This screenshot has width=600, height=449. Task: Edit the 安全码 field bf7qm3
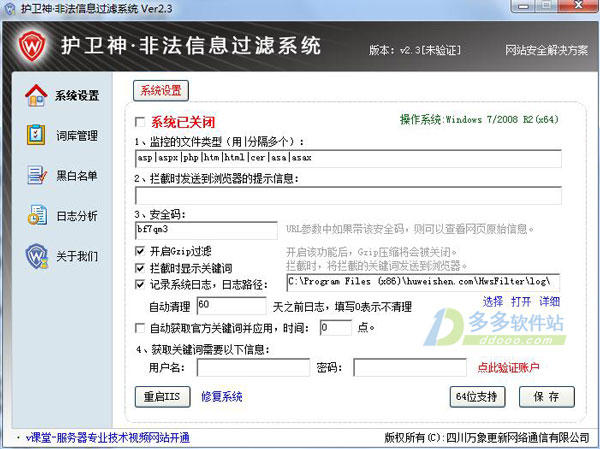(206, 230)
